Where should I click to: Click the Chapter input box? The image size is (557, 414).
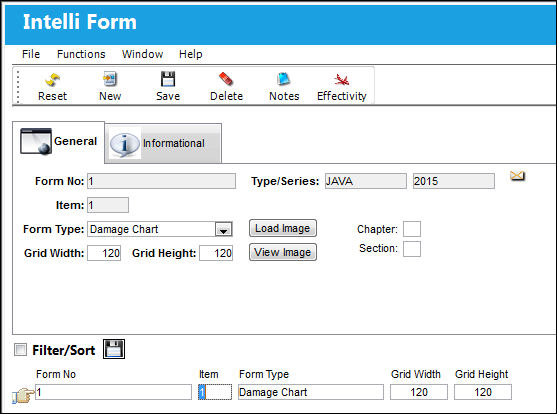[x=412, y=229]
